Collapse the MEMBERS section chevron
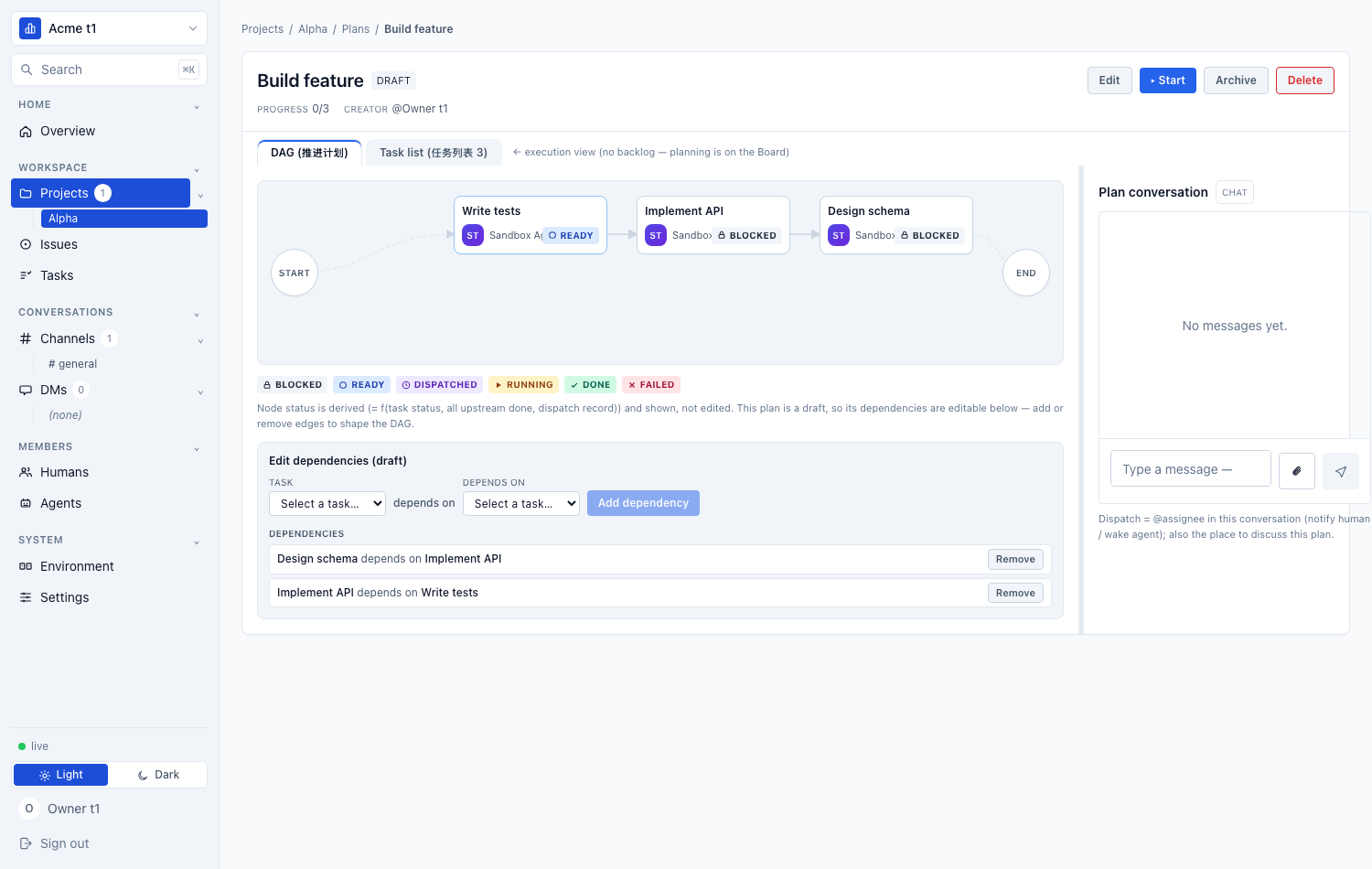The width and height of the screenshot is (1372, 869). point(197,449)
